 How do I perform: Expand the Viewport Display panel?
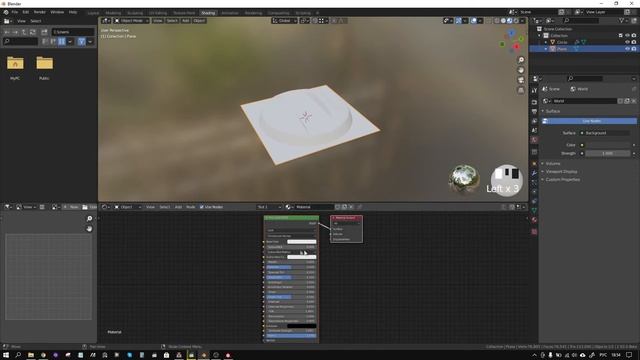click(560, 171)
